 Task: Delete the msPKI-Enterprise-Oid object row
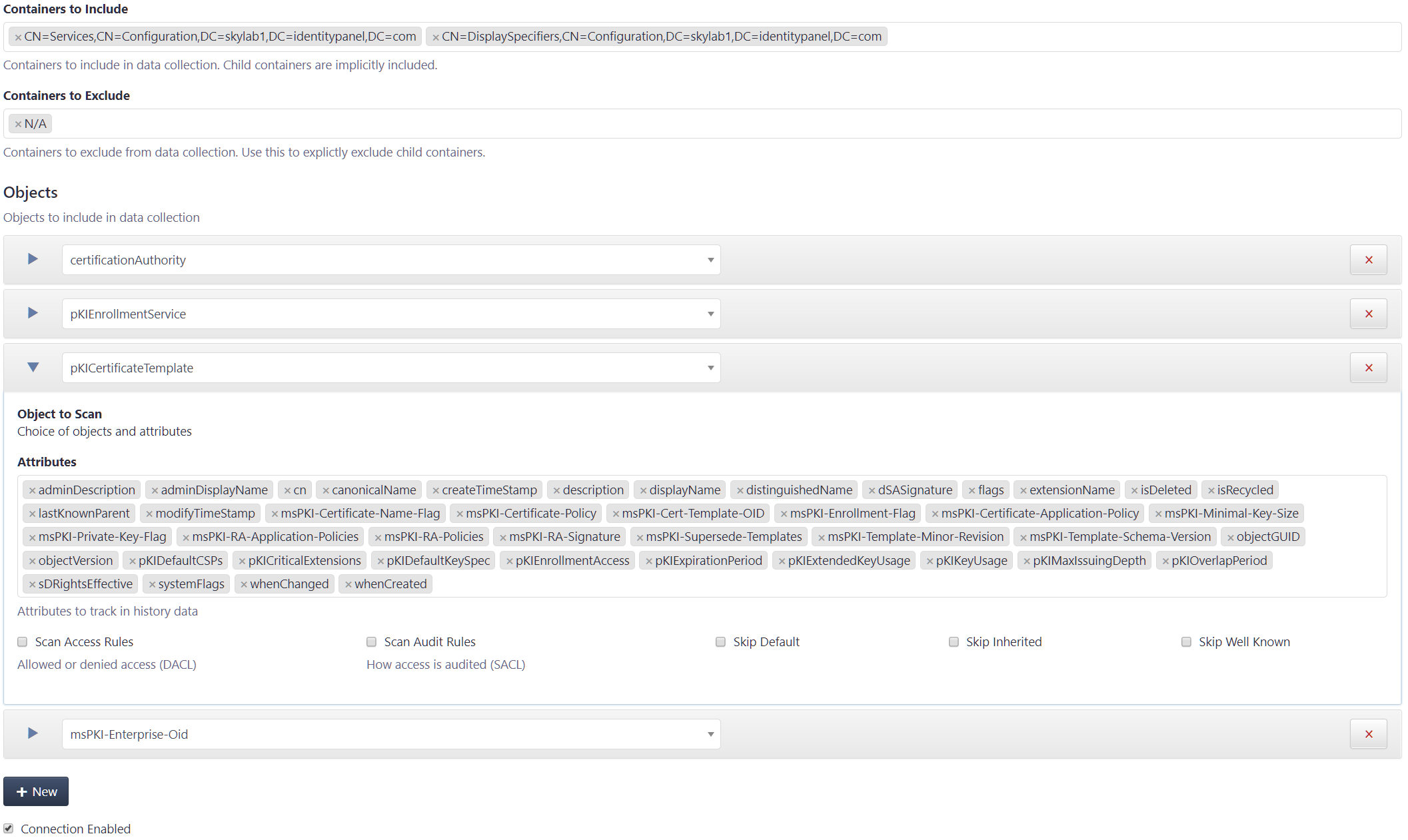point(1369,733)
